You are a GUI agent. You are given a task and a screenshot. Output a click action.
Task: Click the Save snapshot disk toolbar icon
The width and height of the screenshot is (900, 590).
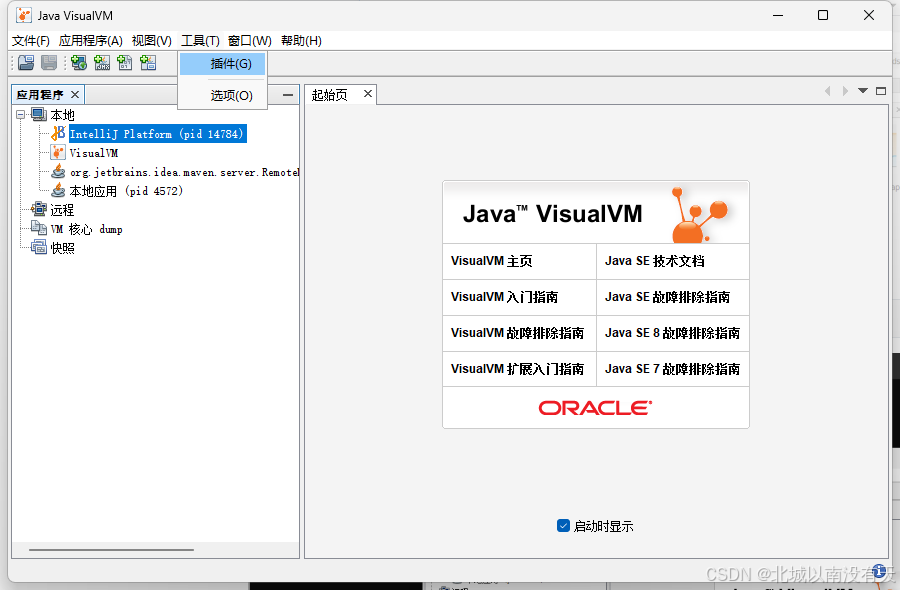point(49,63)
